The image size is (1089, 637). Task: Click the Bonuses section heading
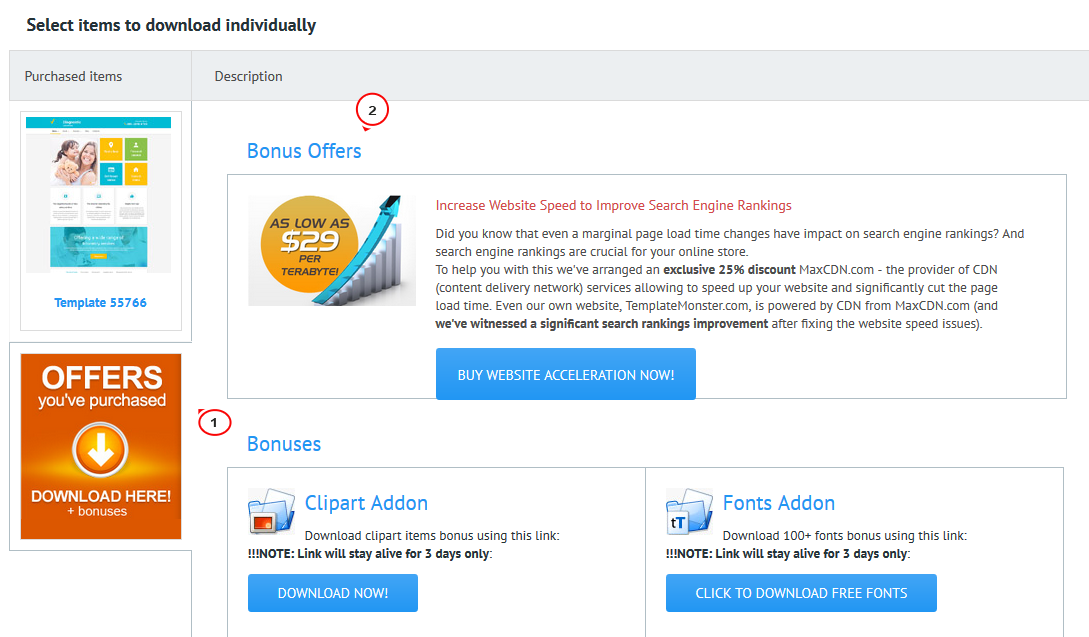[x=284, y=444]
